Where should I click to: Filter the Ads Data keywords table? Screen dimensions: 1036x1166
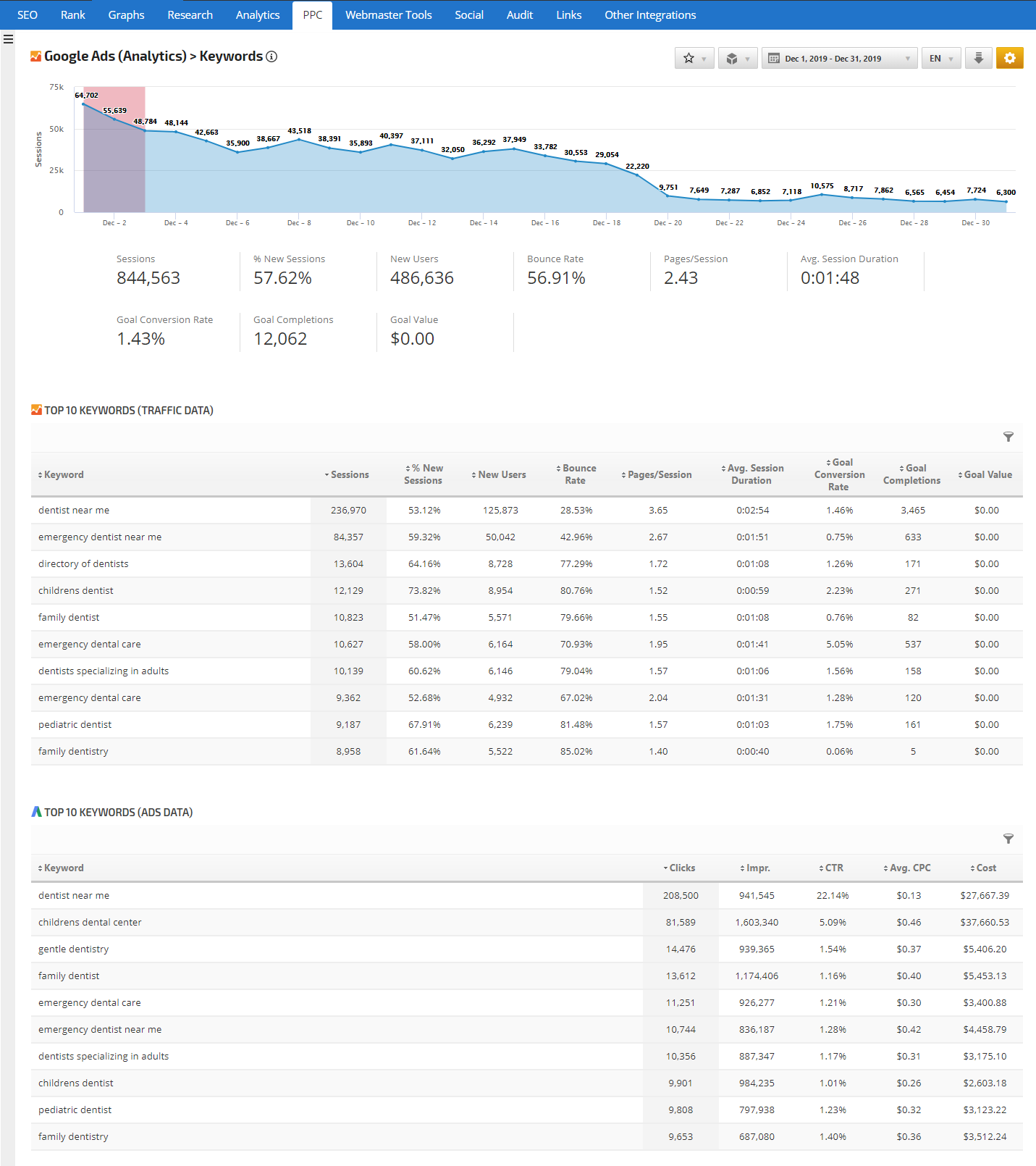(1008, 839)
